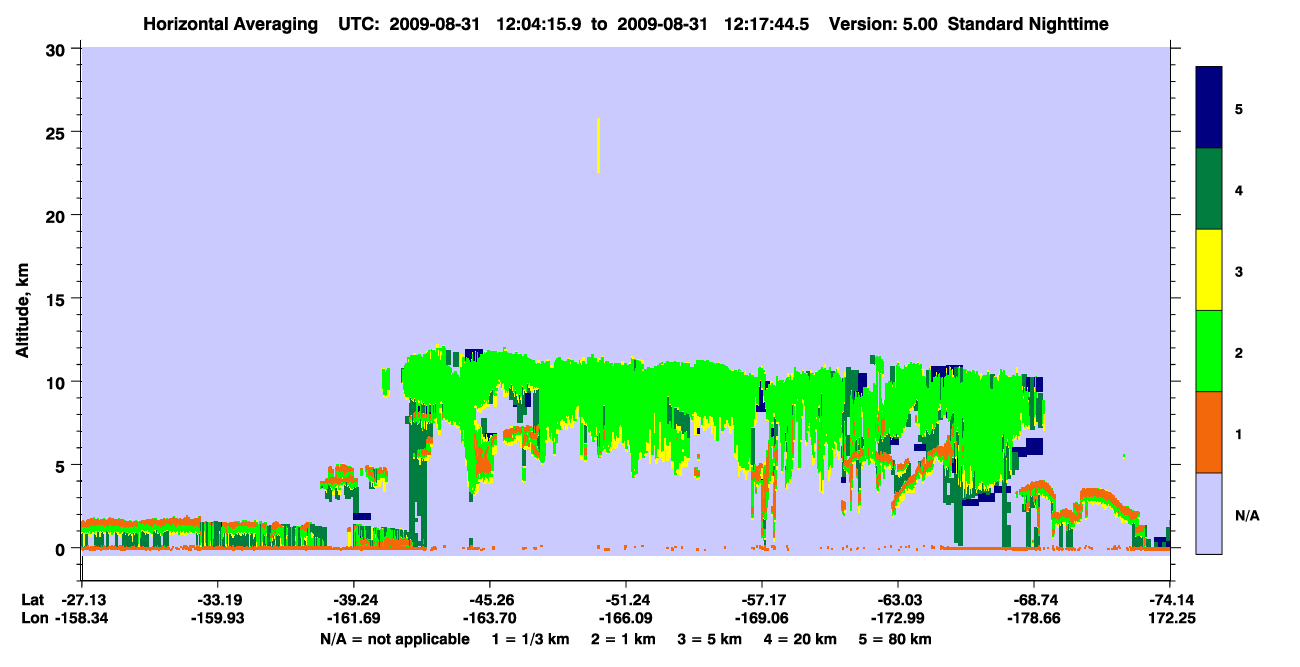Image resolution: width=1300 pixels, height=667 pixels.
Task: Click the yellow vertical streak near 25 km
Action: [x=598, y=145]
